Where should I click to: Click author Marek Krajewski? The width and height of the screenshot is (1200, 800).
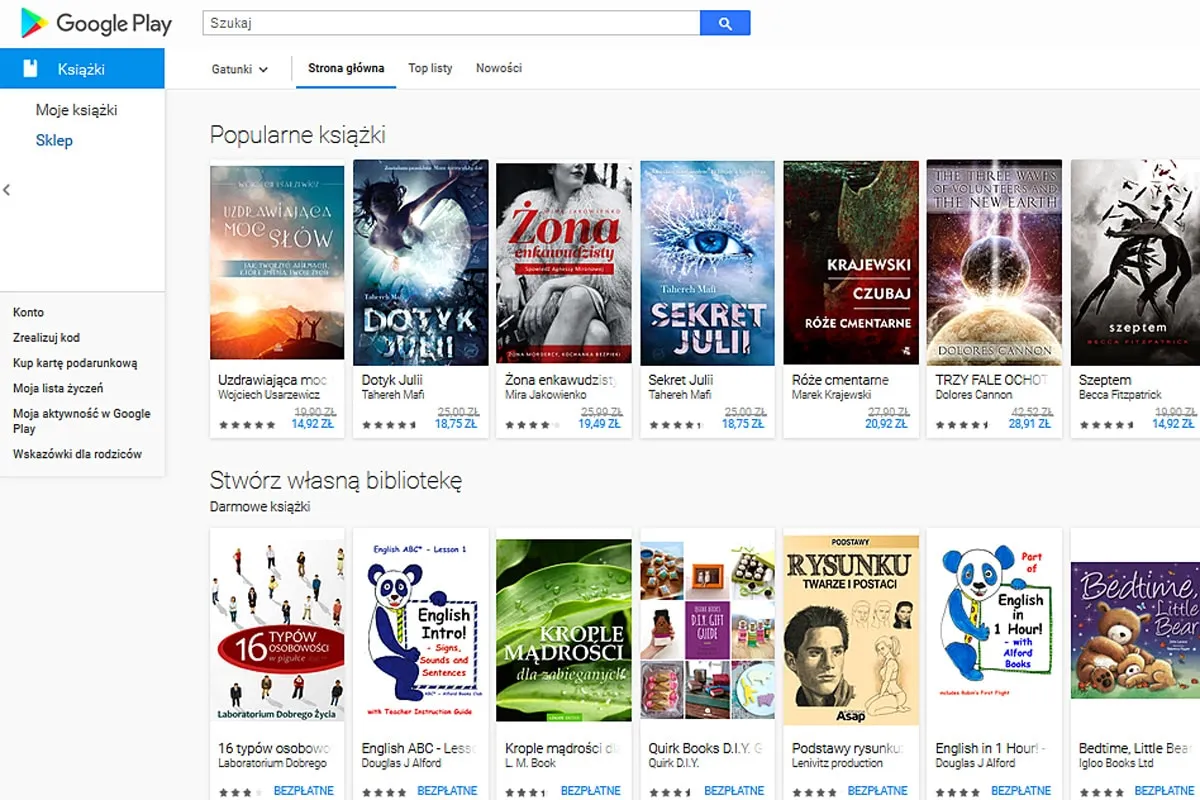(832, 395)
